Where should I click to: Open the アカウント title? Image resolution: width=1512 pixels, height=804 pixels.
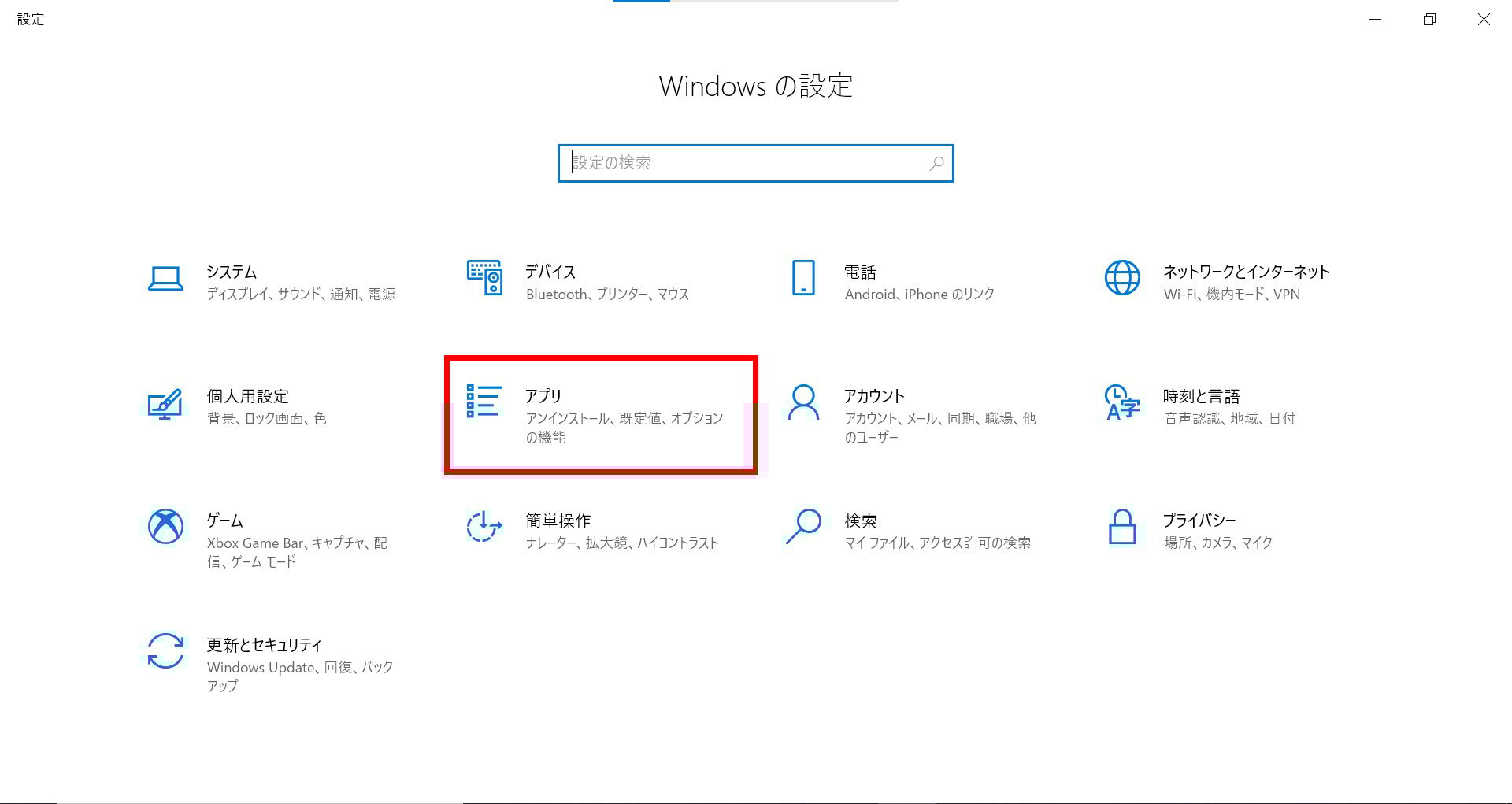click(874, 396)
